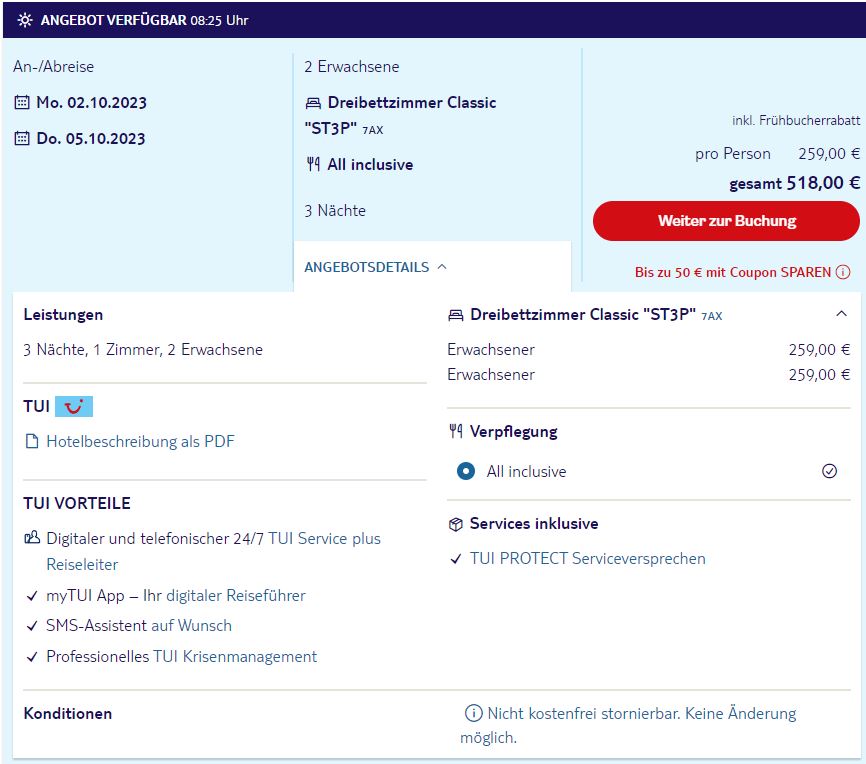The height and width of the screenshot is (764, 866).
Task: Click the sun icon beside Angebot verfügbar
Action: click(x=25, y=20)
